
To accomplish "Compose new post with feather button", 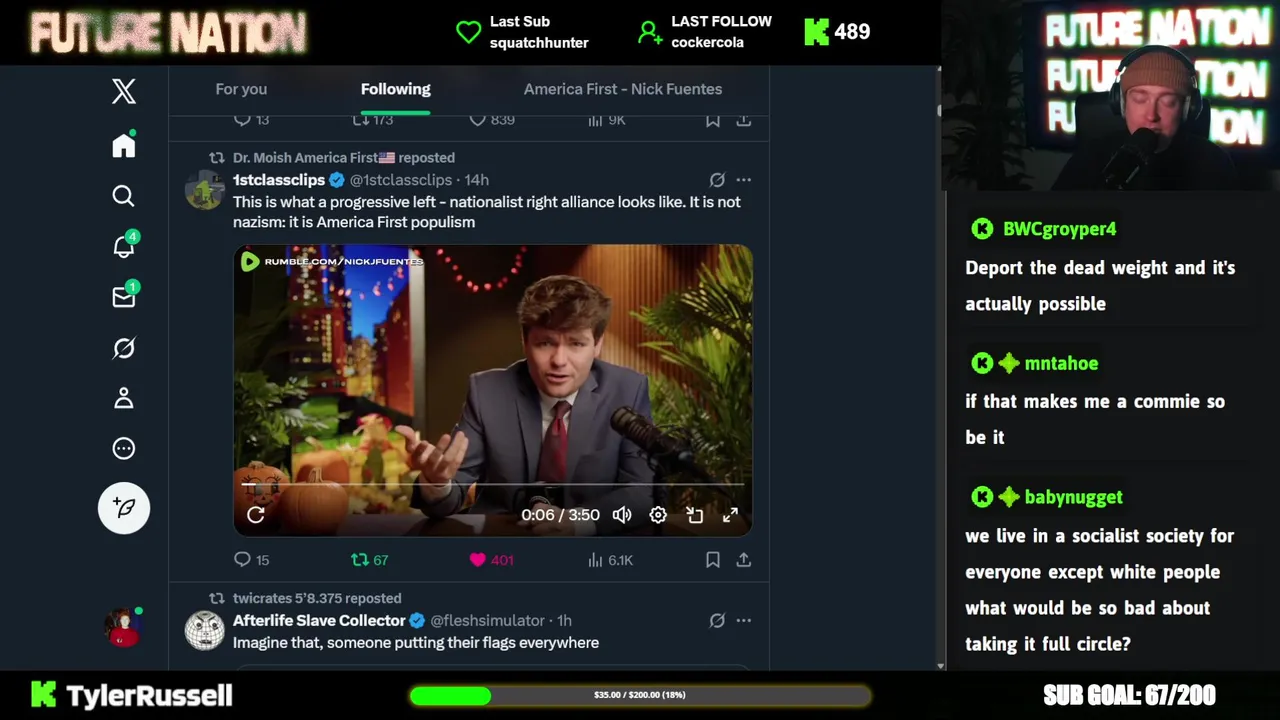I will tap(124, 508).
